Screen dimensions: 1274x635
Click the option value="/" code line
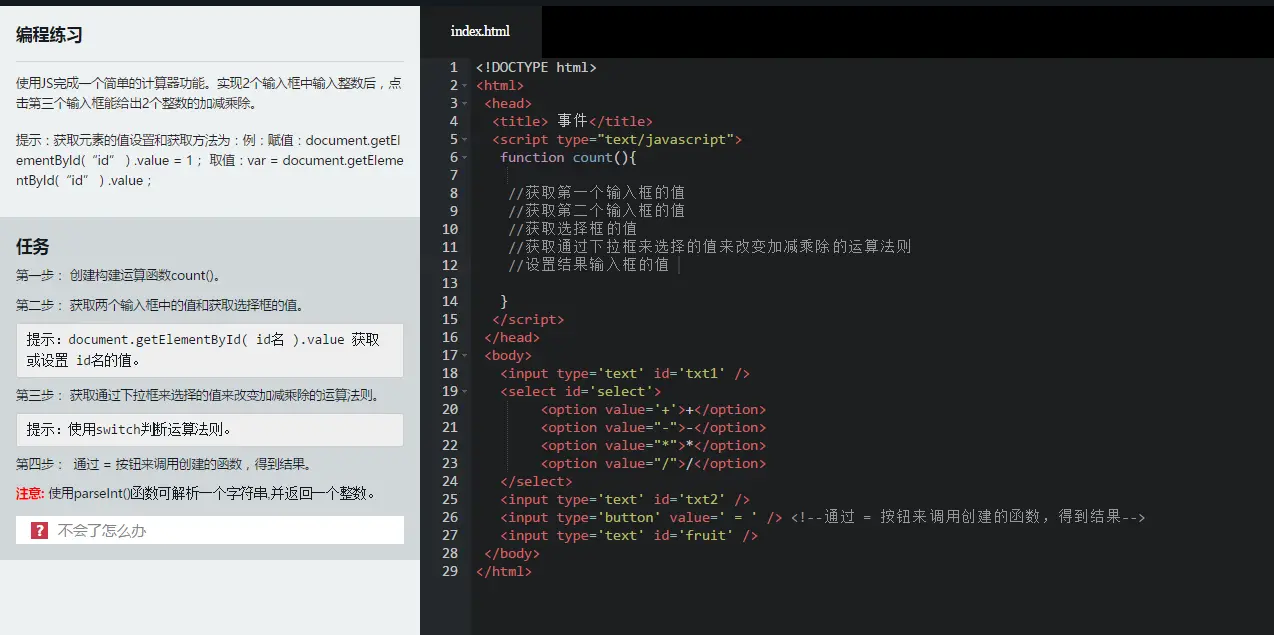pos(653,464)
